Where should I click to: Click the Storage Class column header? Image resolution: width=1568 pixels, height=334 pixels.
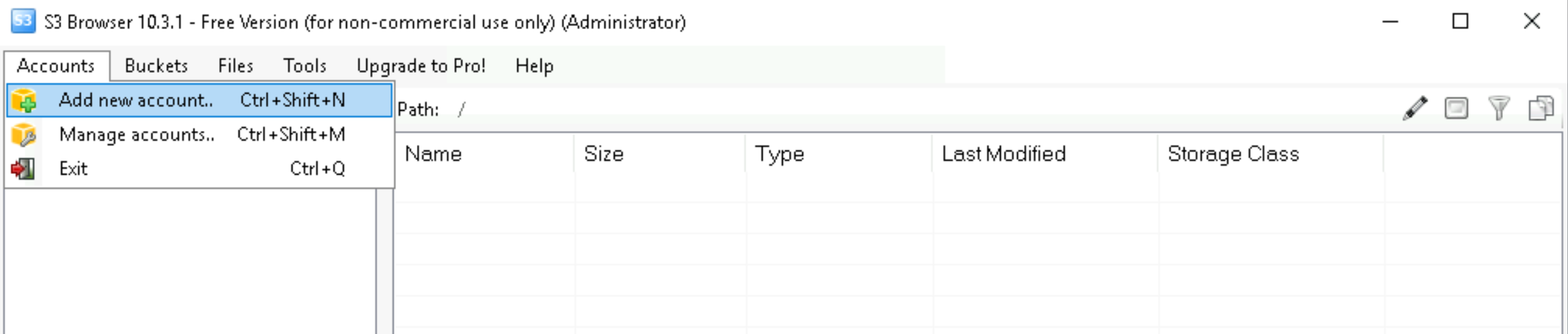[1233, 154]
